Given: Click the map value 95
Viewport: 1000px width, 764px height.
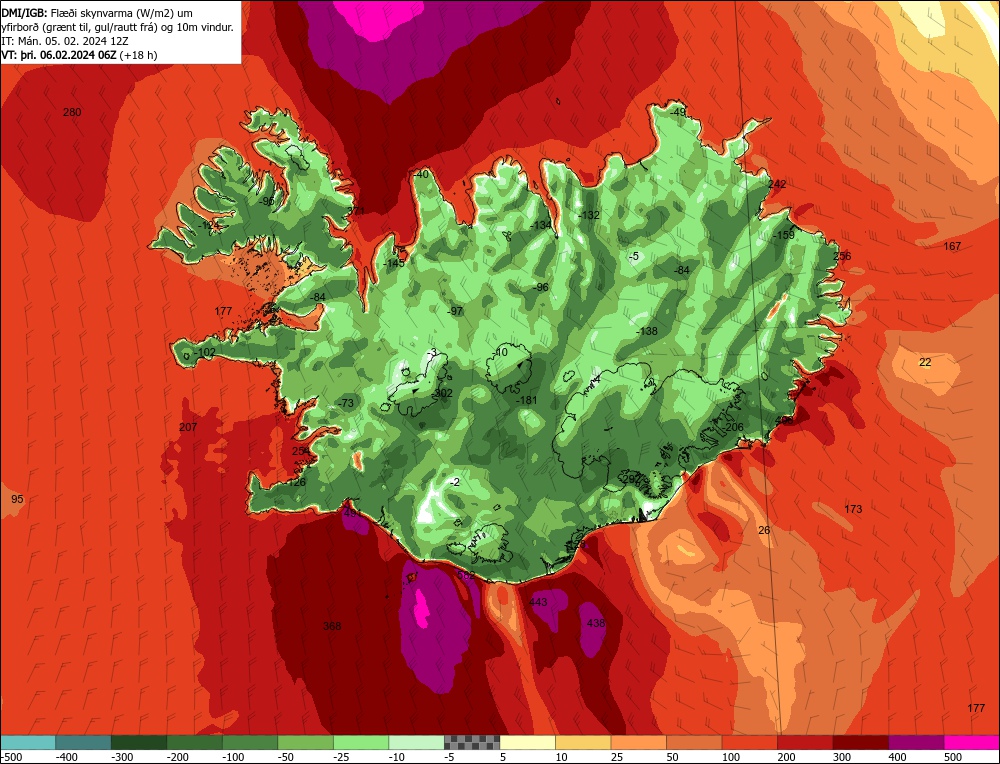Looking at the screenshot, I should click(x=17, y=499).
